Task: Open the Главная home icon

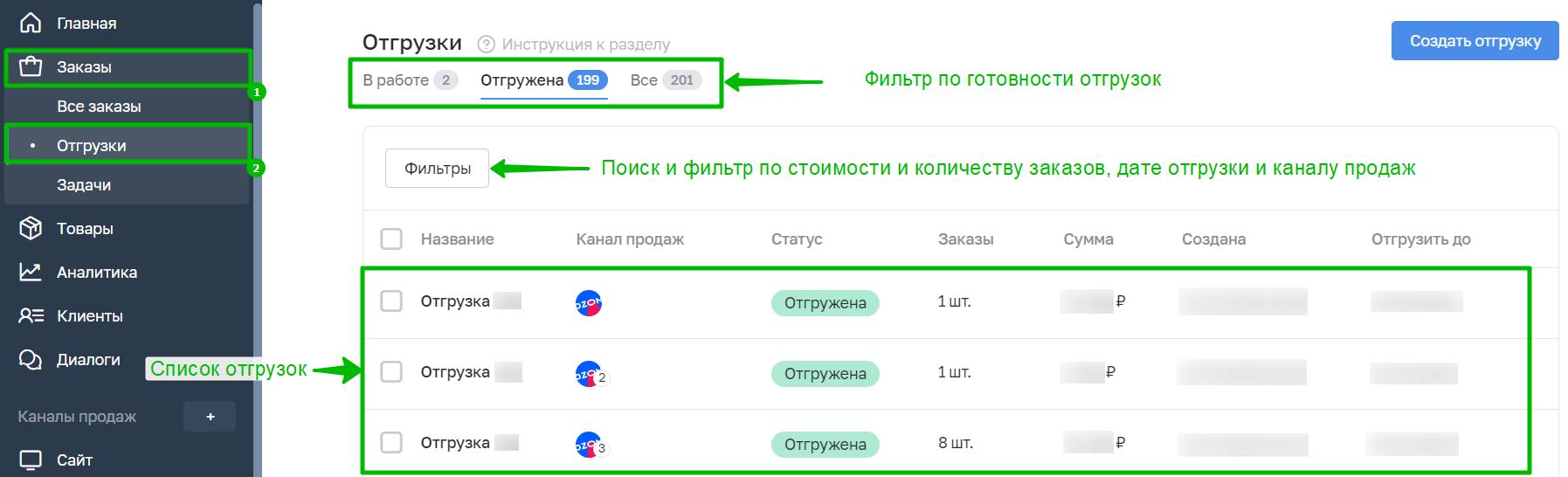Action: pos(31,23)
